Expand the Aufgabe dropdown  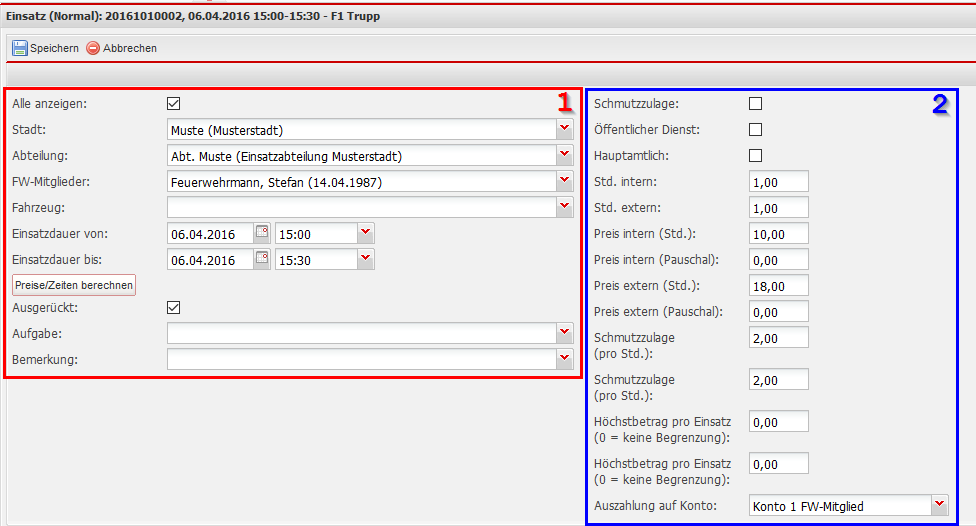pyautogui.click(x=564, y=333)
